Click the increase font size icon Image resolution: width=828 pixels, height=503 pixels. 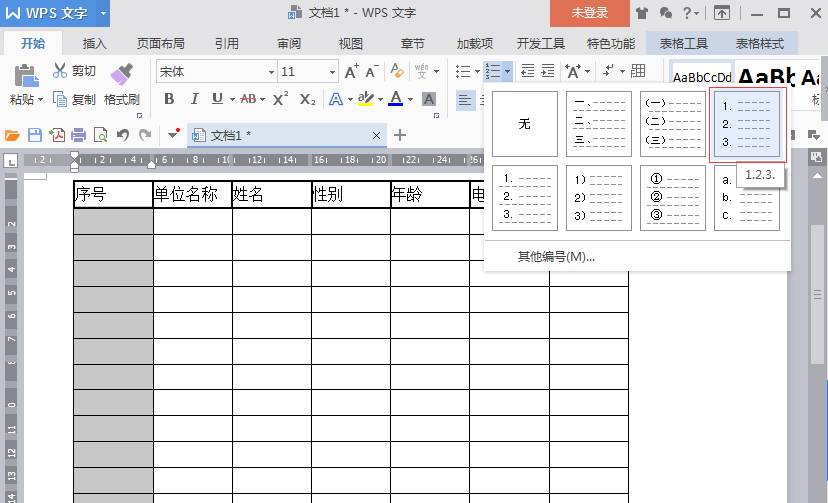click(x=351, y=72)
